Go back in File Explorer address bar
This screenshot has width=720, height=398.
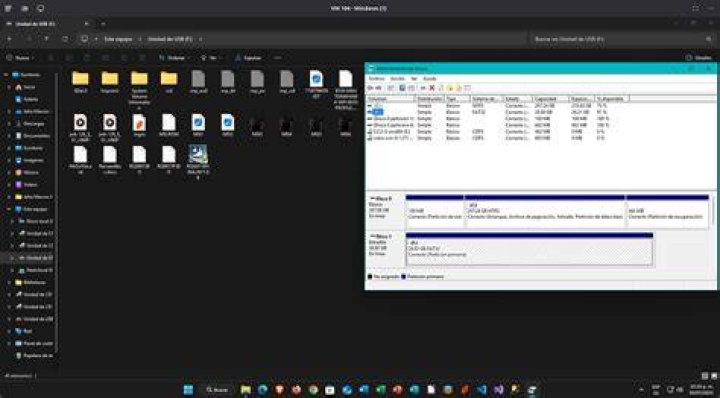tap(9, 39)
